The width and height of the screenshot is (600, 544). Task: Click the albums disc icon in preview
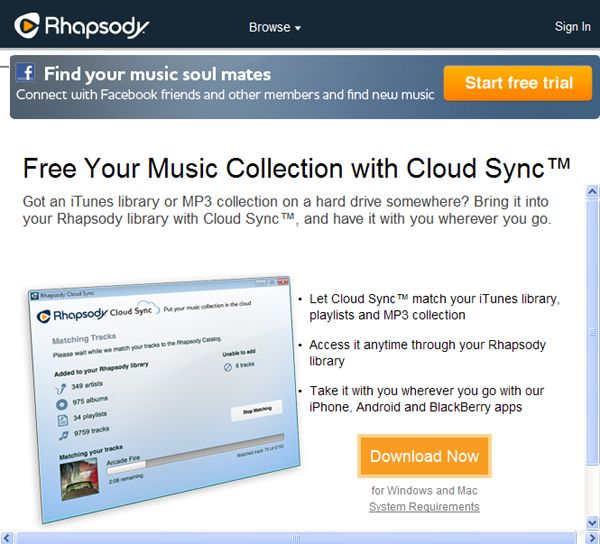62,404
